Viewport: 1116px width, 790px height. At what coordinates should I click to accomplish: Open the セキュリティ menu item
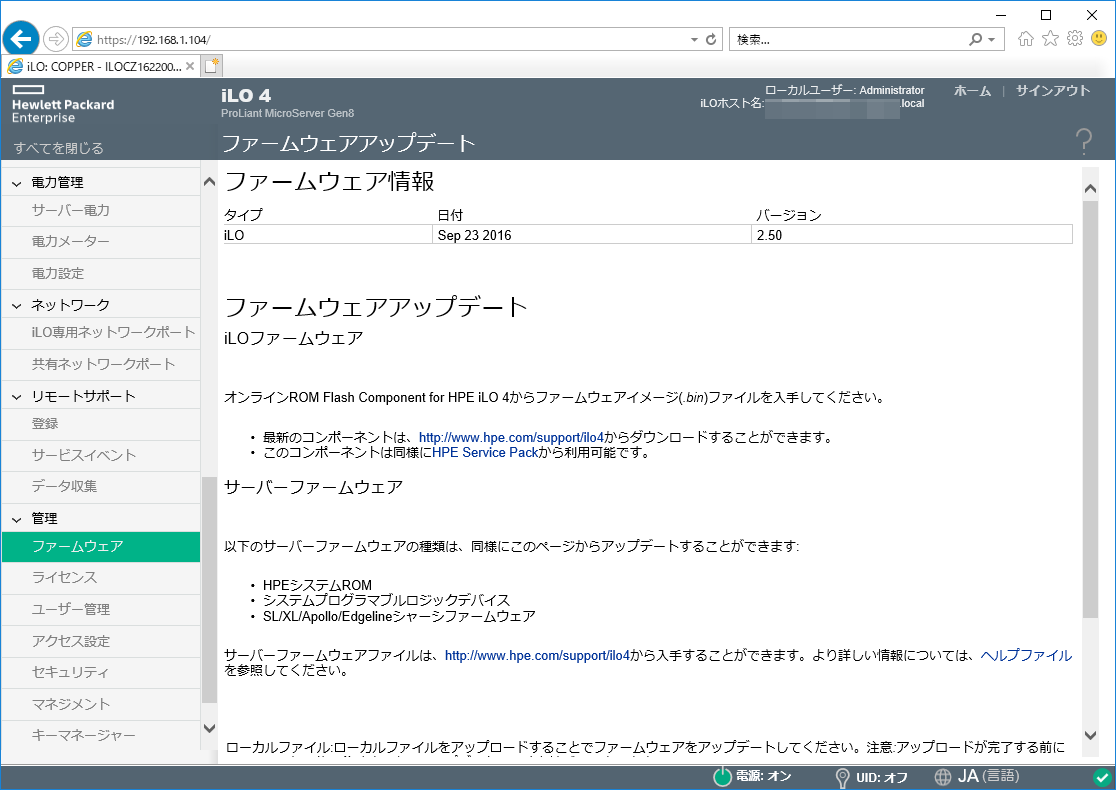click(101, 673)
